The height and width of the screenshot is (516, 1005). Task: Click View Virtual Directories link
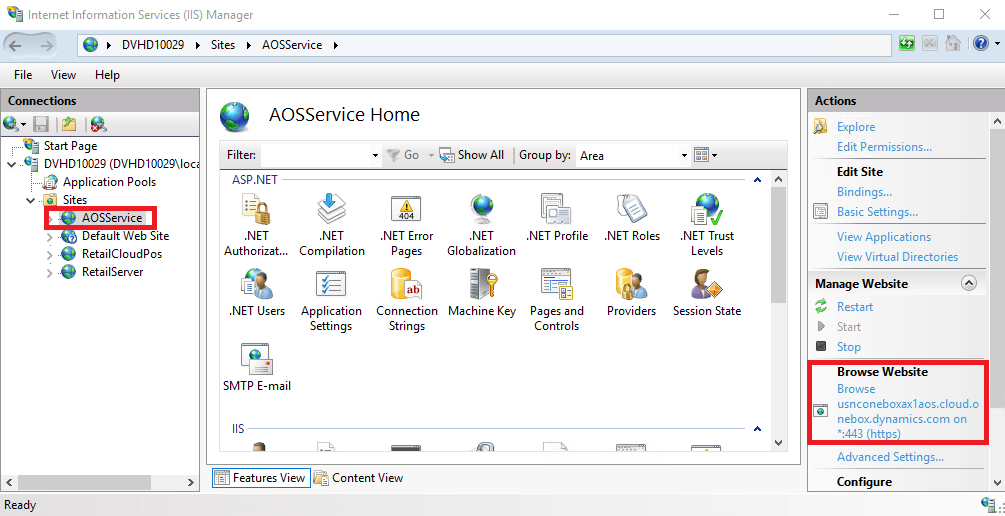tap(897, 257)
